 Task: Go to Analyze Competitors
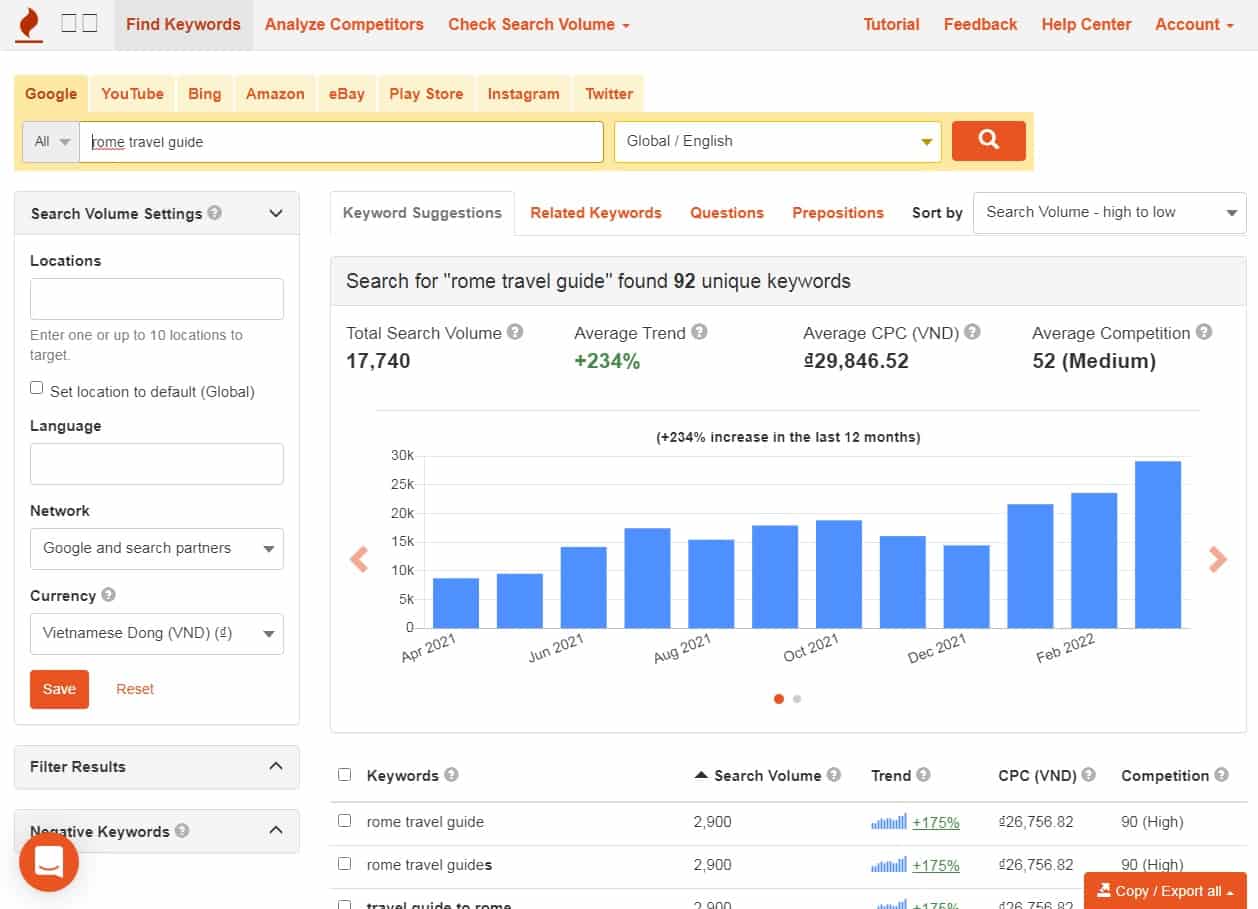(344, 24)
